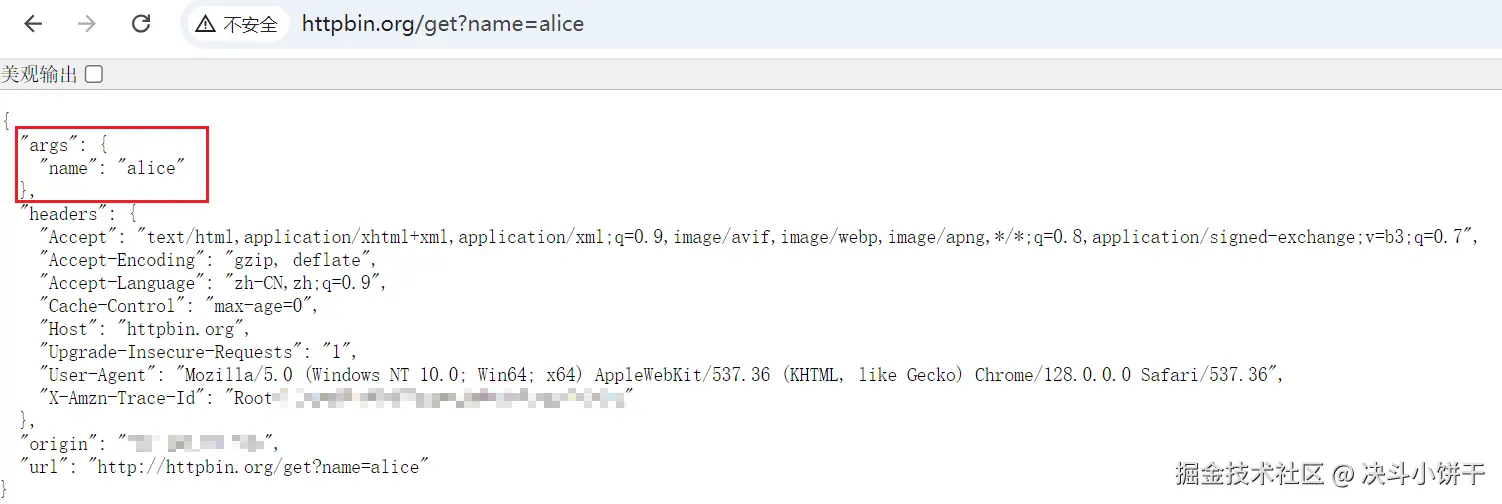Click the "alice" value in args
Screen dimensions: 1502x504
coord(152,168)
